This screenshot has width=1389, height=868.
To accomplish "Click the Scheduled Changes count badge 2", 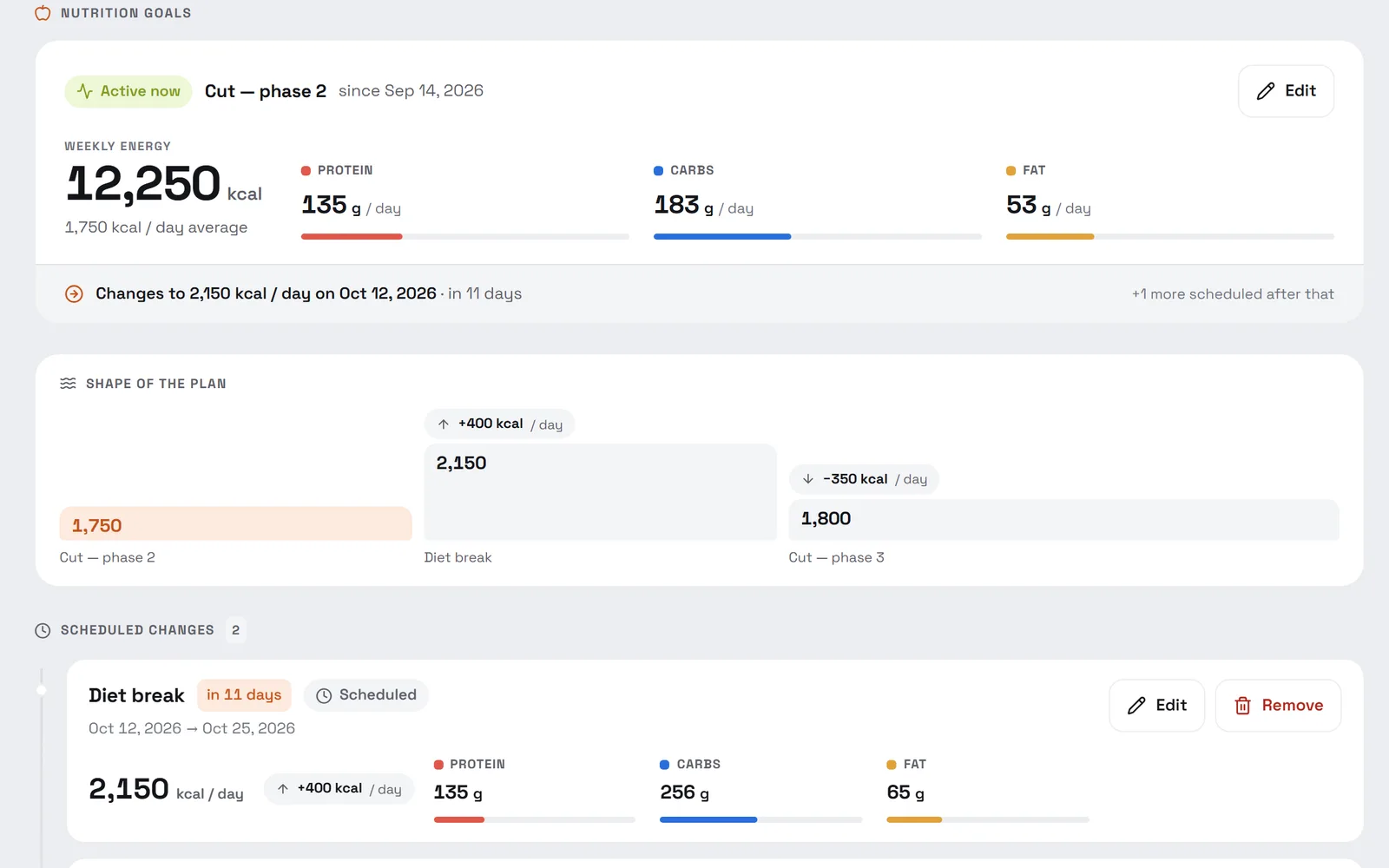I will [x=235, y=630].
